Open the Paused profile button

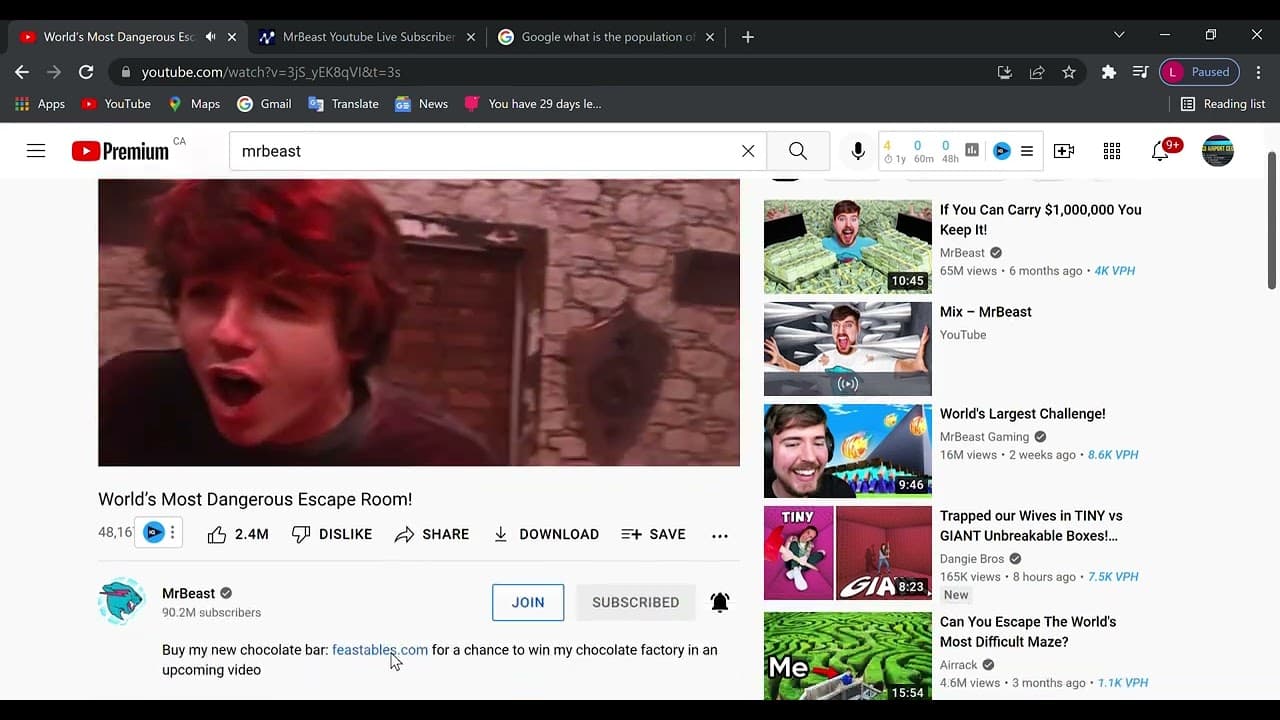point(1199,72)
